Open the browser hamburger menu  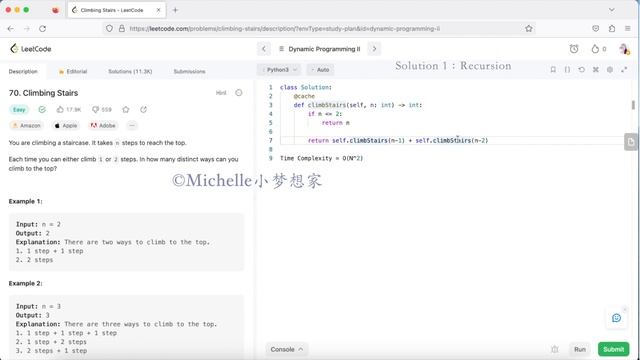[x=628, y=29]
